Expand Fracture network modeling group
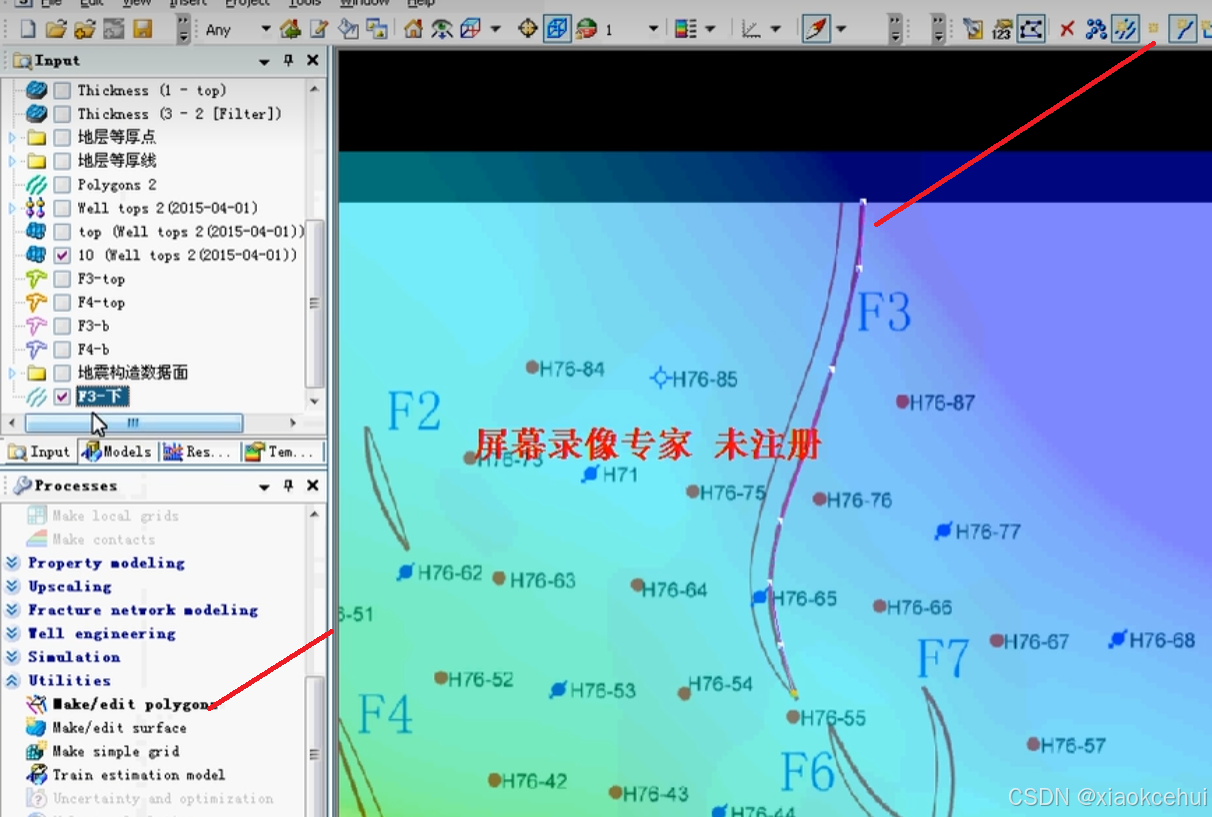The width and height of the screenshot is (1212, 817). (x=12, y=610)
